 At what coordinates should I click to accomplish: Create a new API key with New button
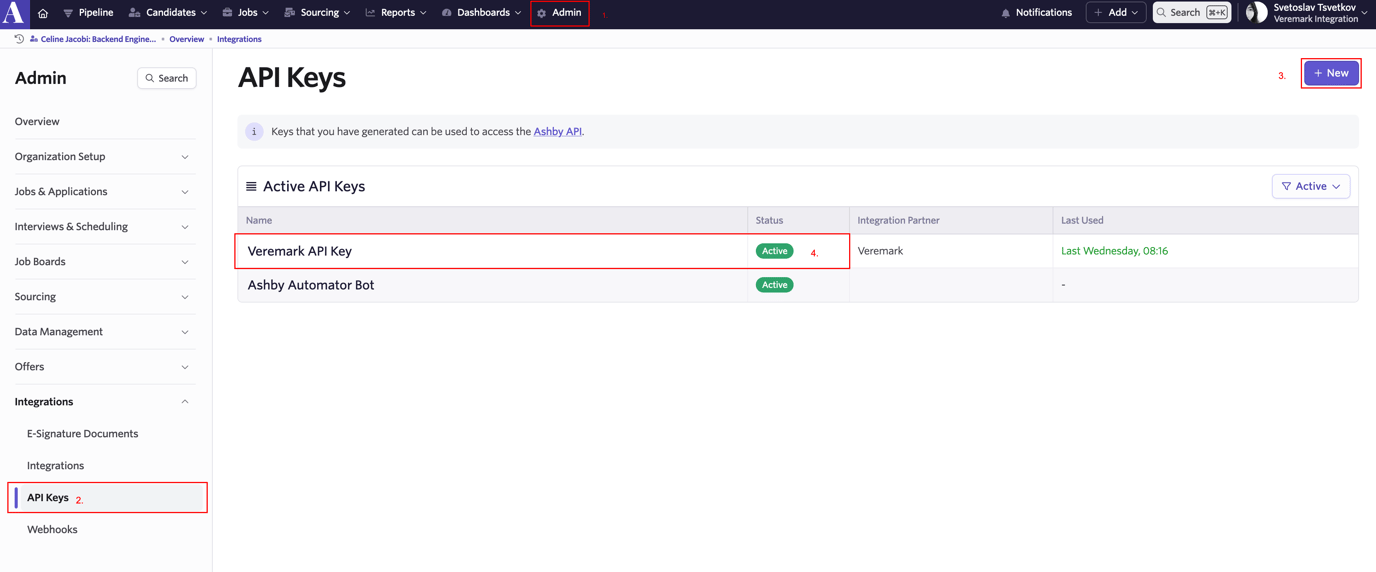1330,73
